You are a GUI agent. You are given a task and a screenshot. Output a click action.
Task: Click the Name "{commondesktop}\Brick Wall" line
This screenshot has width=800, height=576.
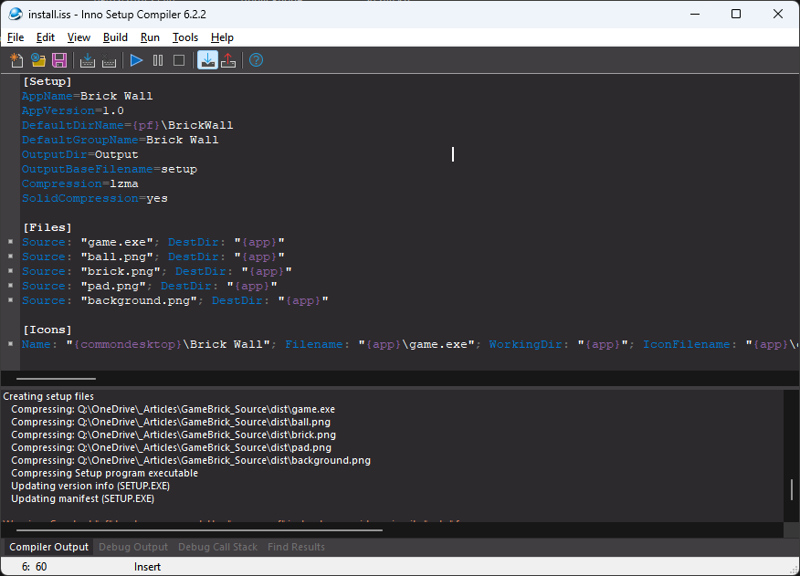click(409, 344)
